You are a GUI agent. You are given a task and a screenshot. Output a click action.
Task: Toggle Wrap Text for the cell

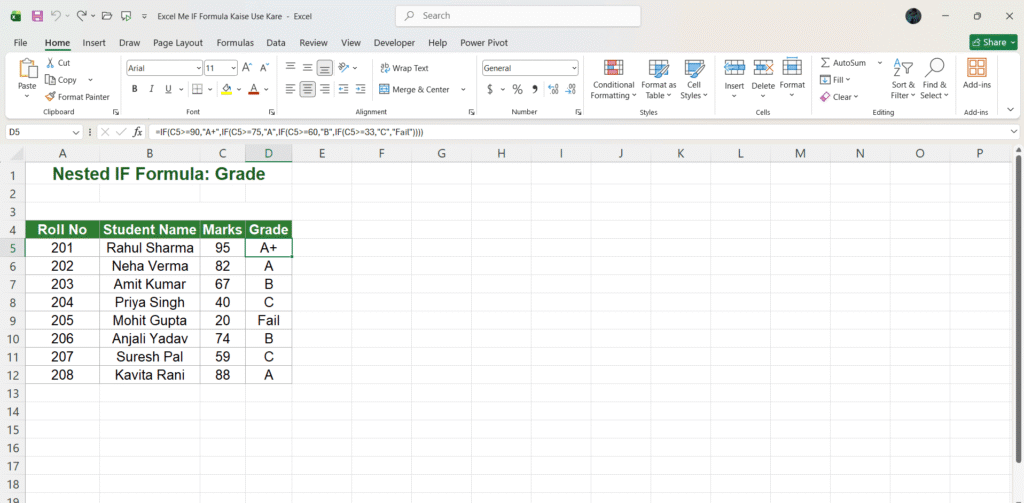[x=404, y=68]
